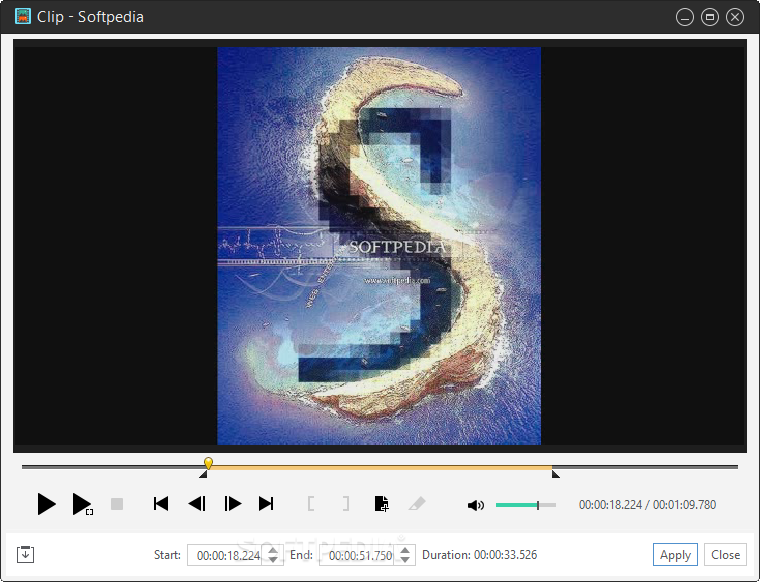
Task: Apply the clip settings
Action: [675, 554]
